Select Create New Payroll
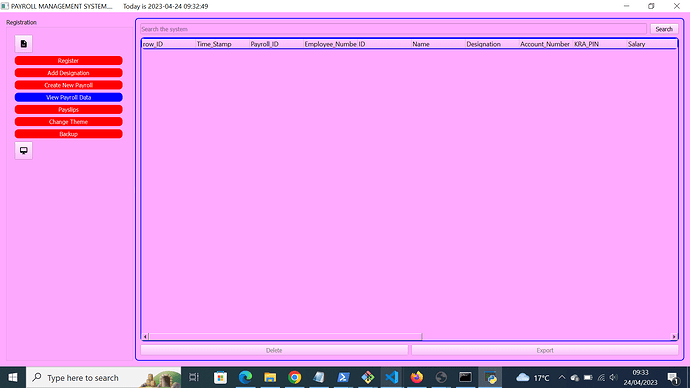The height and width of the screenshot is (388, 690). pos(69,85)
